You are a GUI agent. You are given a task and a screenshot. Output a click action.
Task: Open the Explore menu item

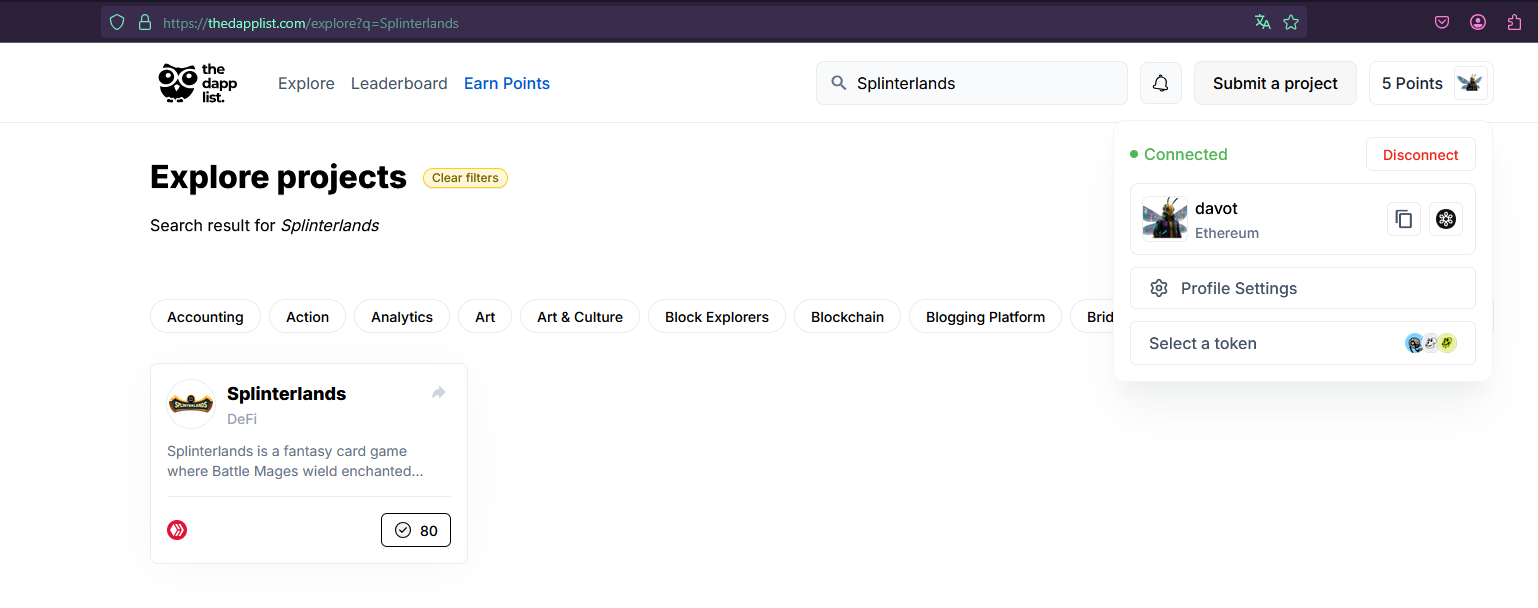pyautogui.click(x=306, y=83)
